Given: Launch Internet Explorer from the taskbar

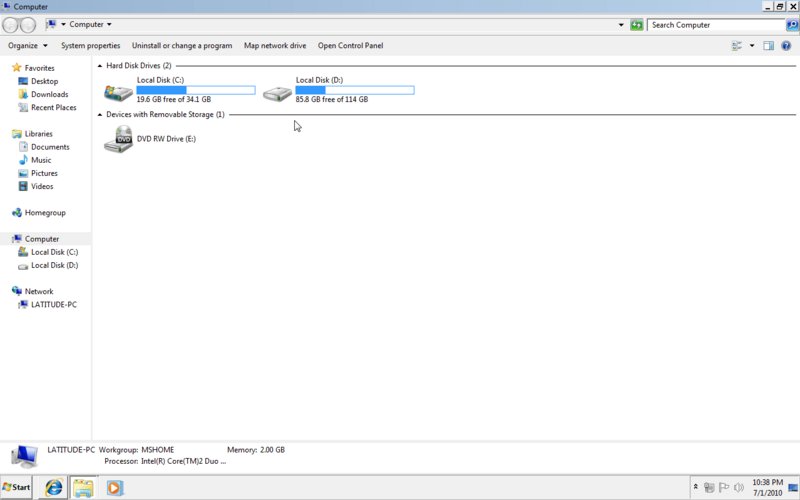Looking at the screenshot, I should point(53,488).
